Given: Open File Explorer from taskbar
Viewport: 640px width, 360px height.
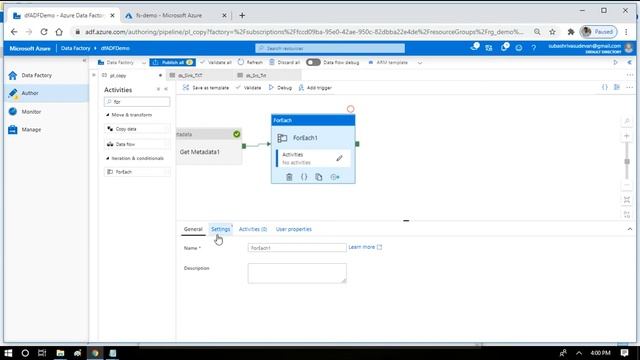Looking at the screenshot, I should tap(60, 353).
